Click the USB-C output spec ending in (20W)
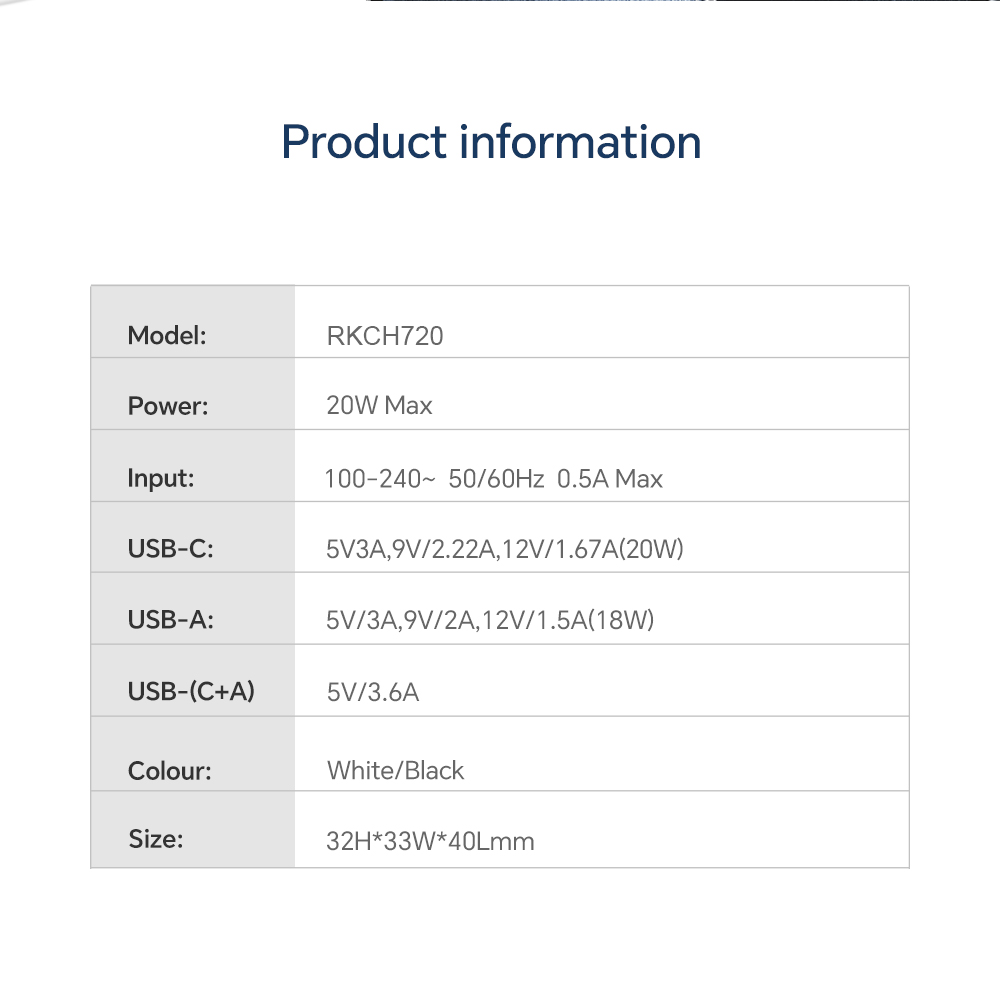This screenshot has height=1000, width=1000. coord(505,549)
